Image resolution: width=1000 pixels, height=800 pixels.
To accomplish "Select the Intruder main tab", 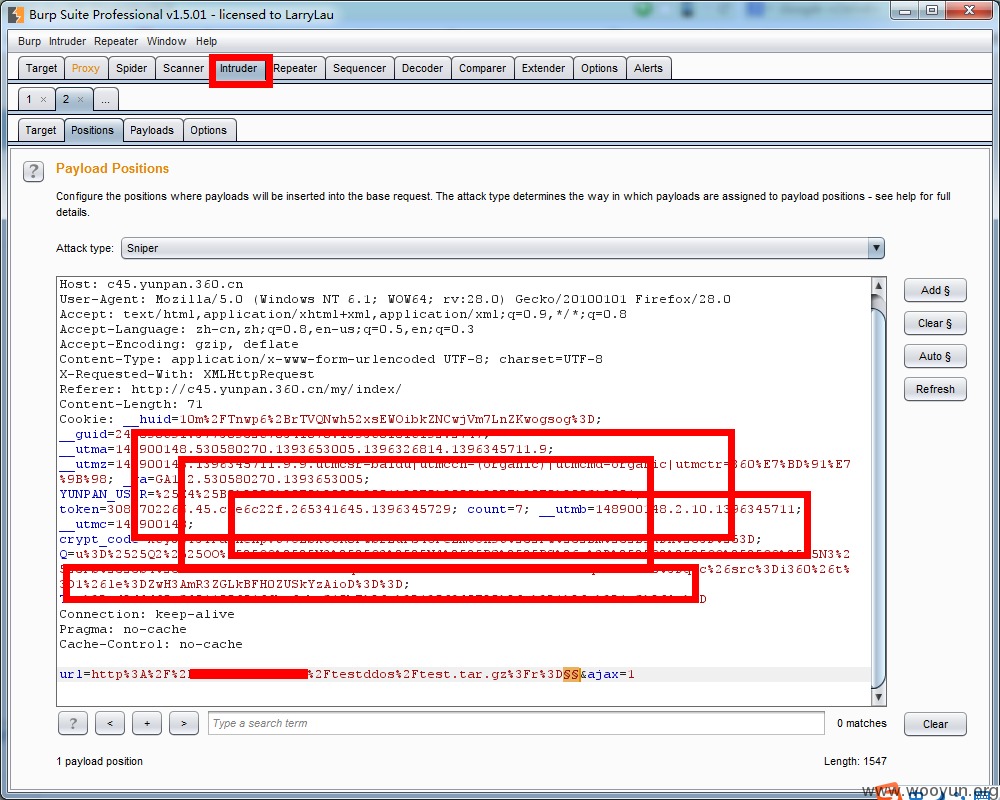I will [239, 68].
